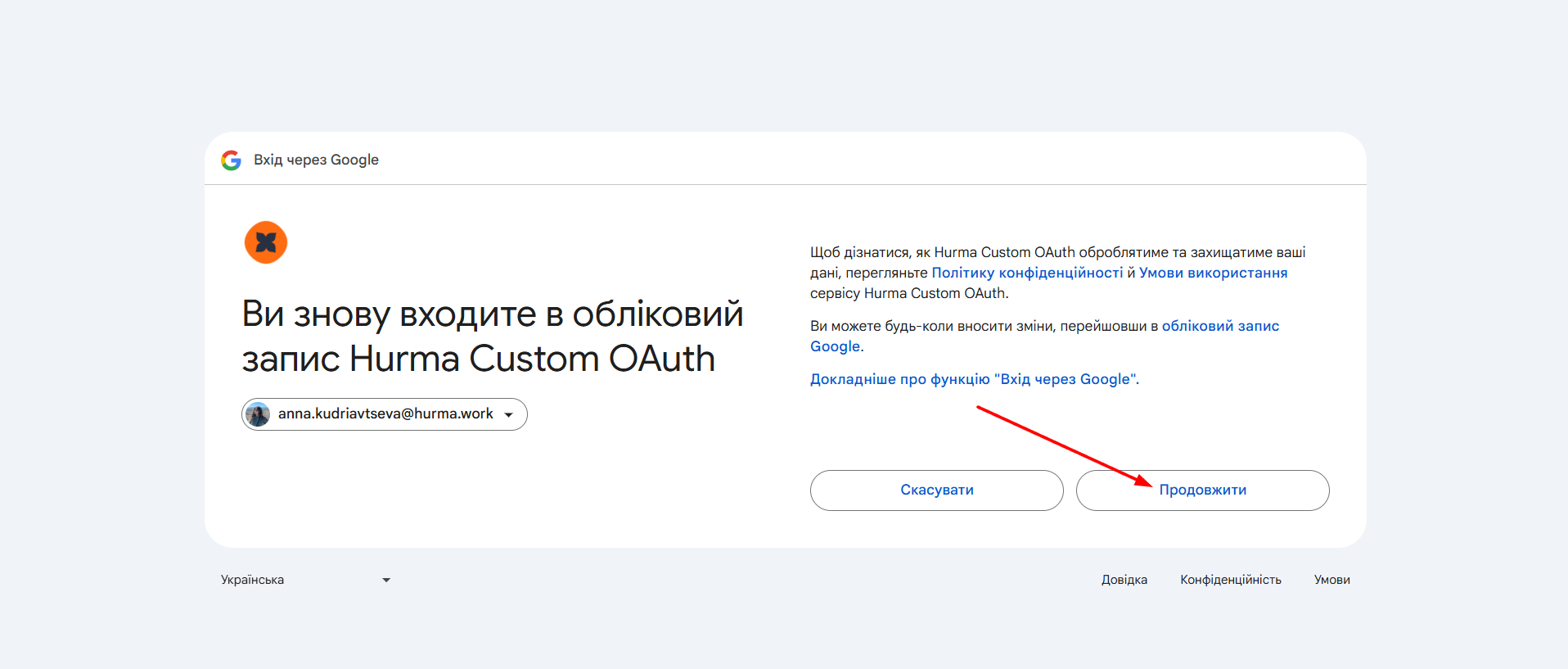The height and width of the screenshot is (669, 1568).
Task: Click the heading "Ви знову входите в обліковий запис"
Action: pyautogui.click(x=492, y=337)
